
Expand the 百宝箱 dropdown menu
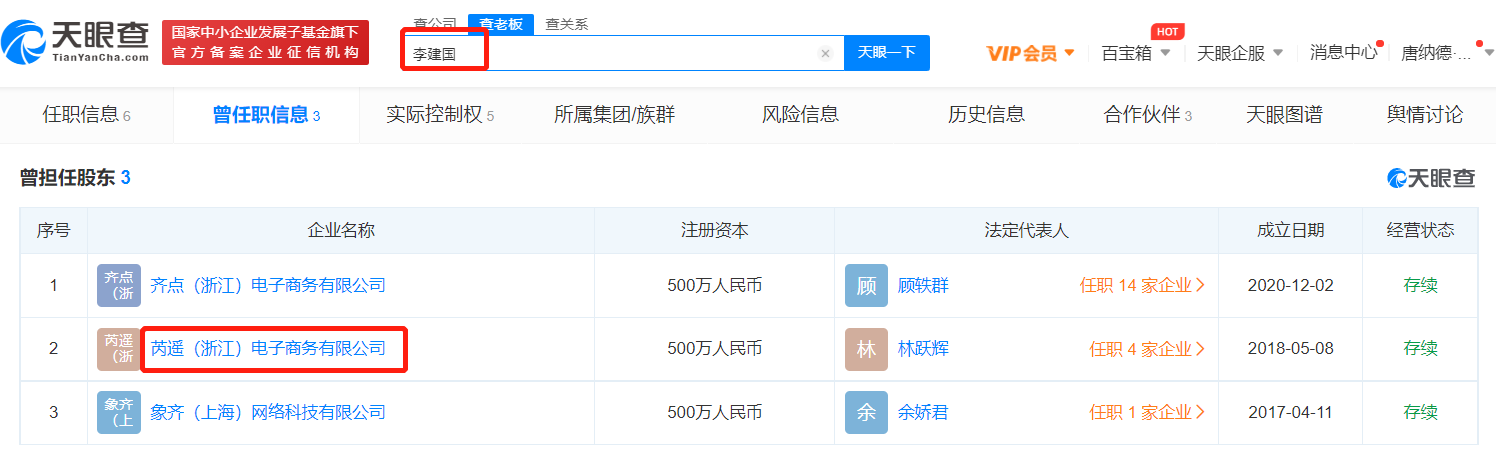pyautogui.click(x=1135, y=53)
